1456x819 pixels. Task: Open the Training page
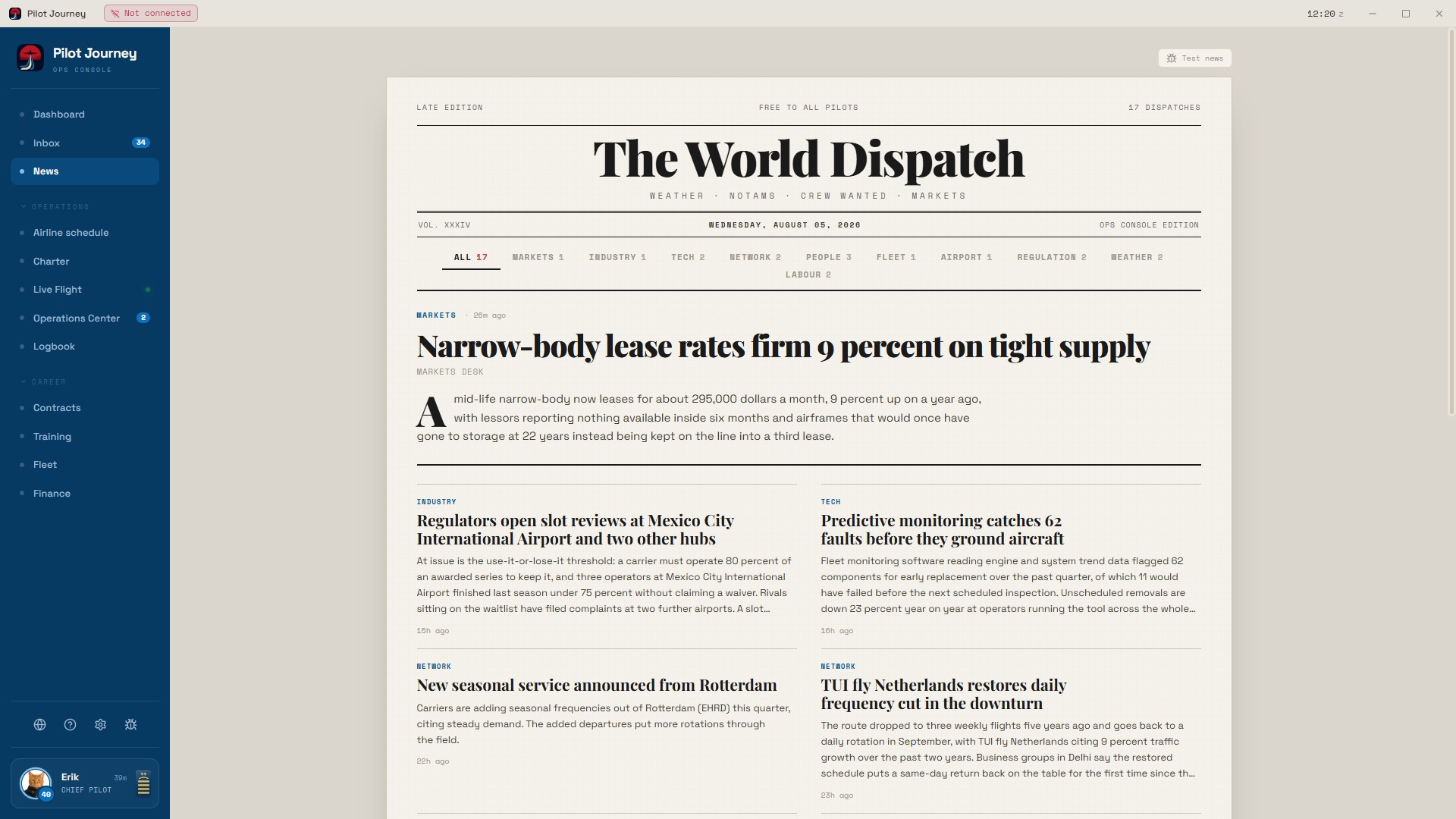[x=85, y=437]
